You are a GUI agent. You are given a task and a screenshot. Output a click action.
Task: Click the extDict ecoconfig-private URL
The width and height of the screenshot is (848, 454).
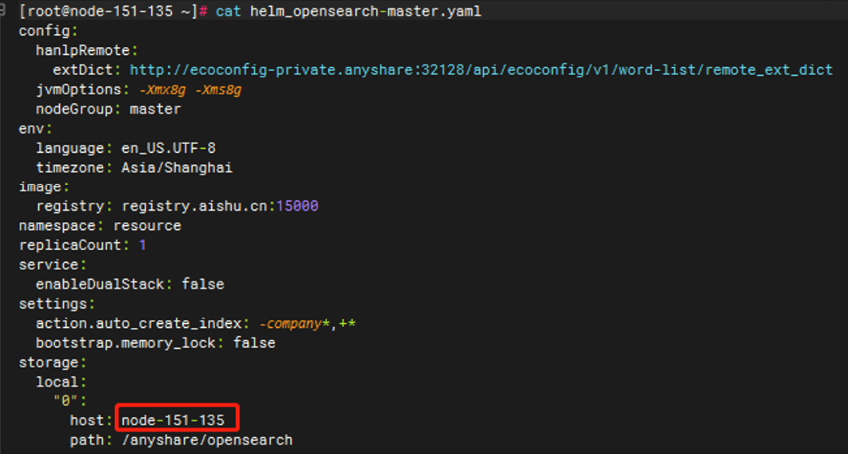click(x=481, y=70)
